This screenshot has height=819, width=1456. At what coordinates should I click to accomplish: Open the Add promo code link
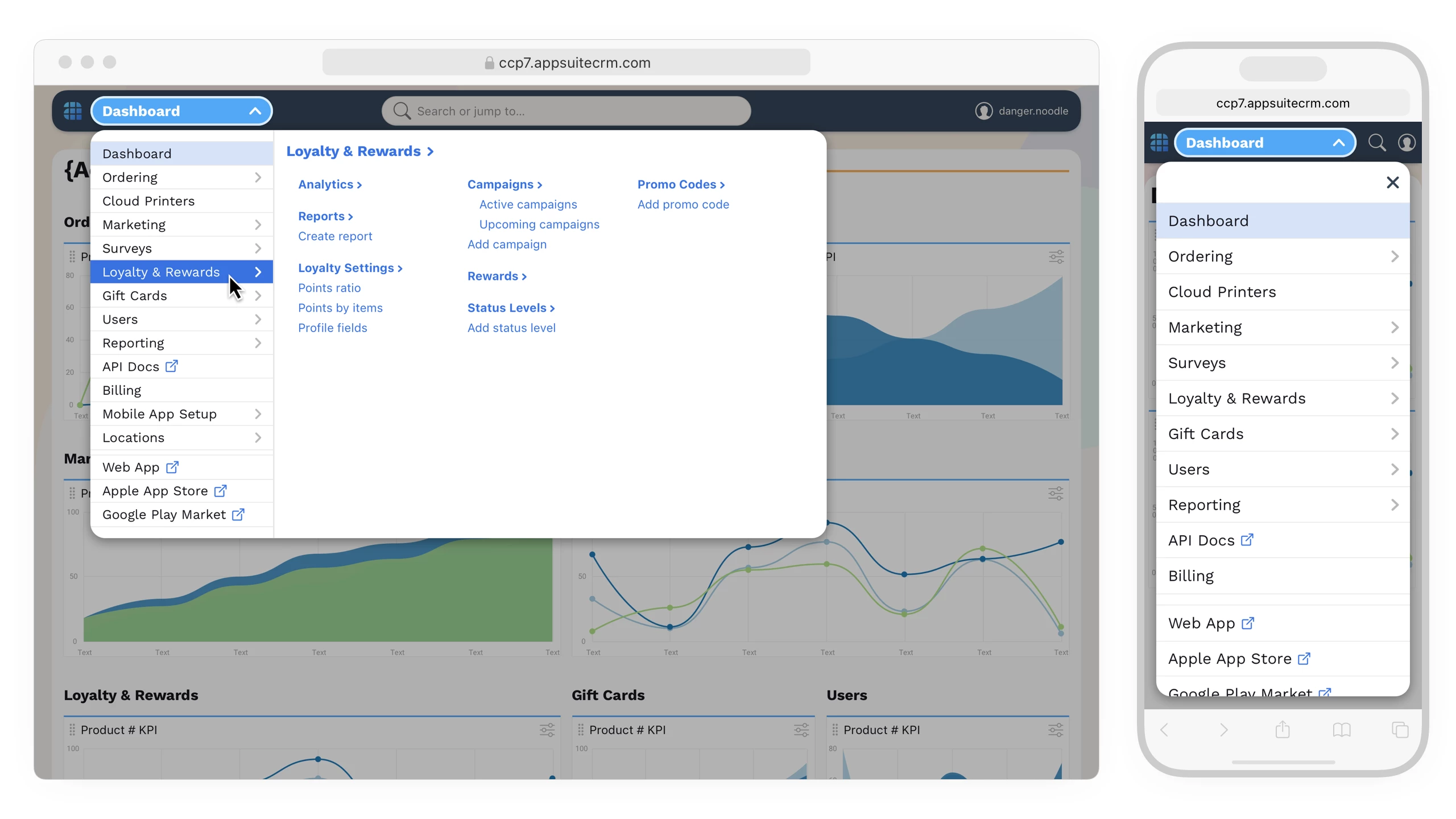click(683, 204)
